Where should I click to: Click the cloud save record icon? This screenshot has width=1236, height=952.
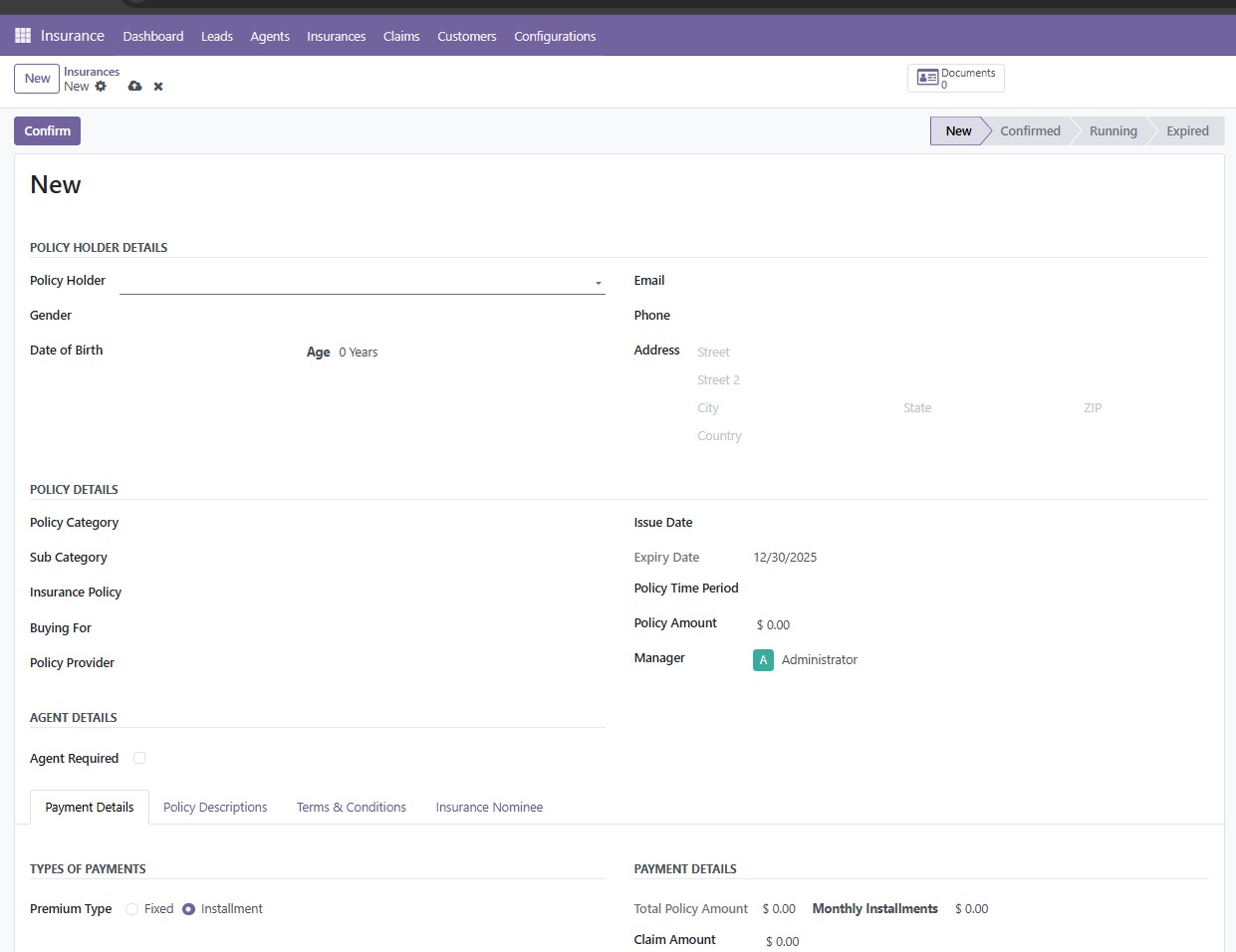[134, 87]
